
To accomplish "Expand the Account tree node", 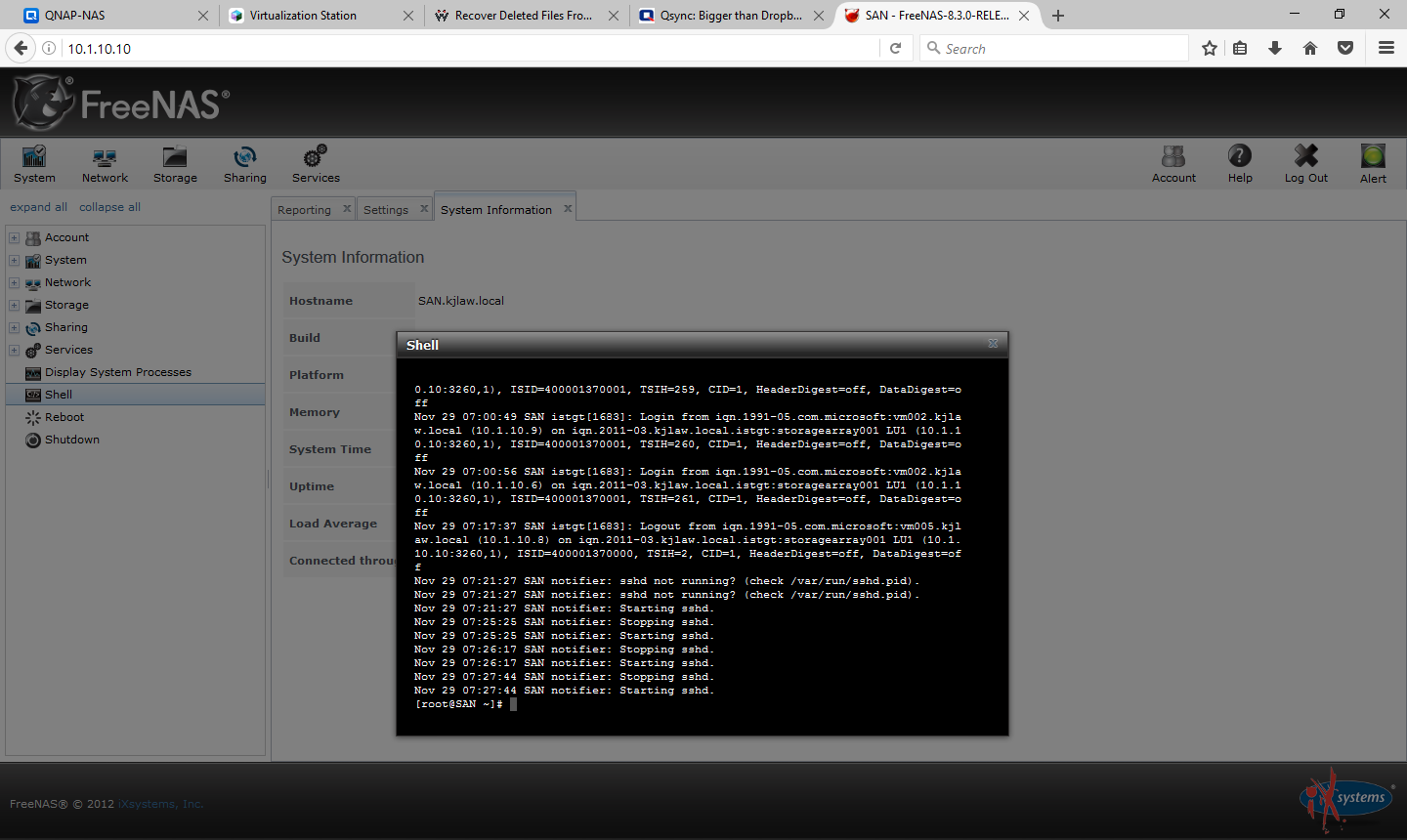I will point(14,237).
